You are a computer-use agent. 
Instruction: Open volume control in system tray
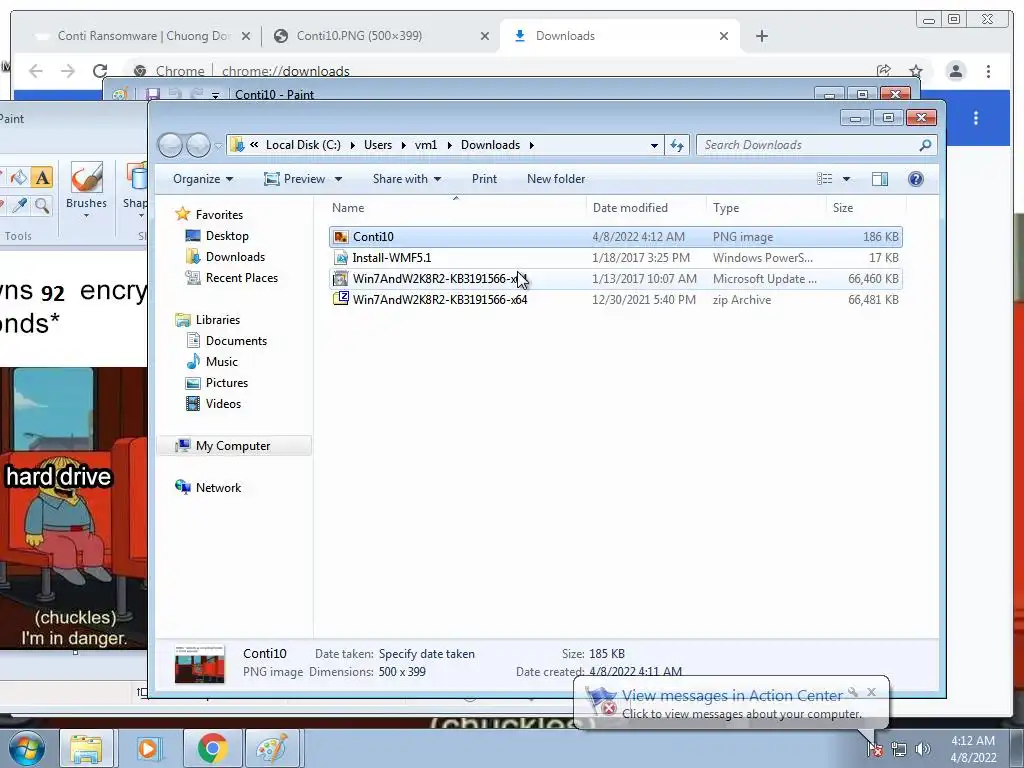coord(922,749)
